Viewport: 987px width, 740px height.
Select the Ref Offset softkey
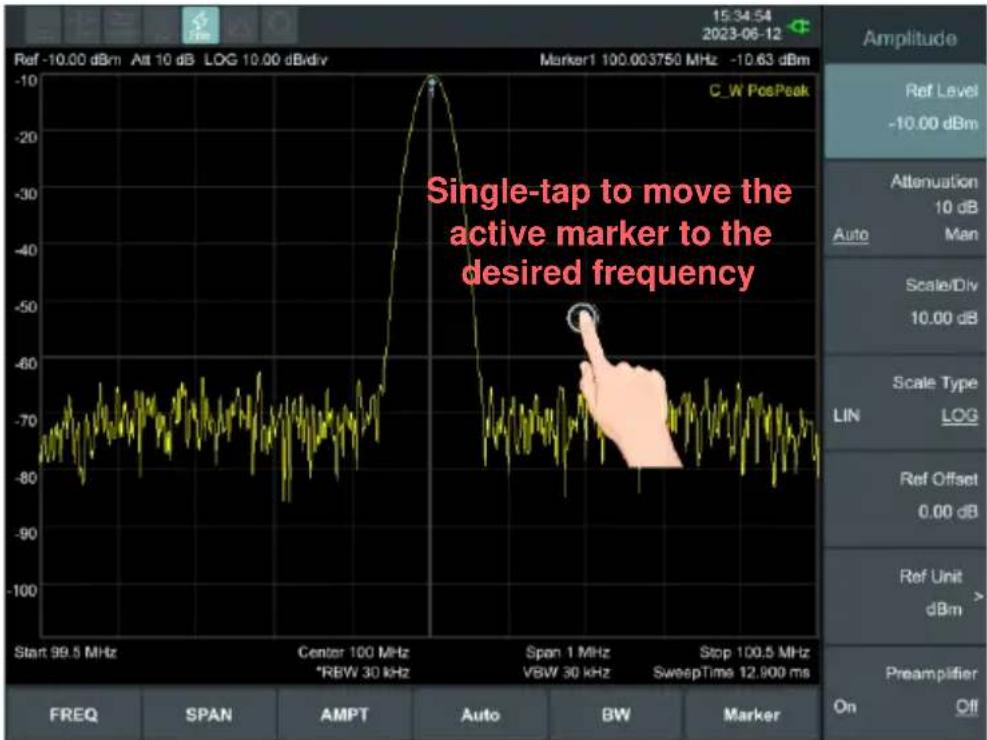905,498
